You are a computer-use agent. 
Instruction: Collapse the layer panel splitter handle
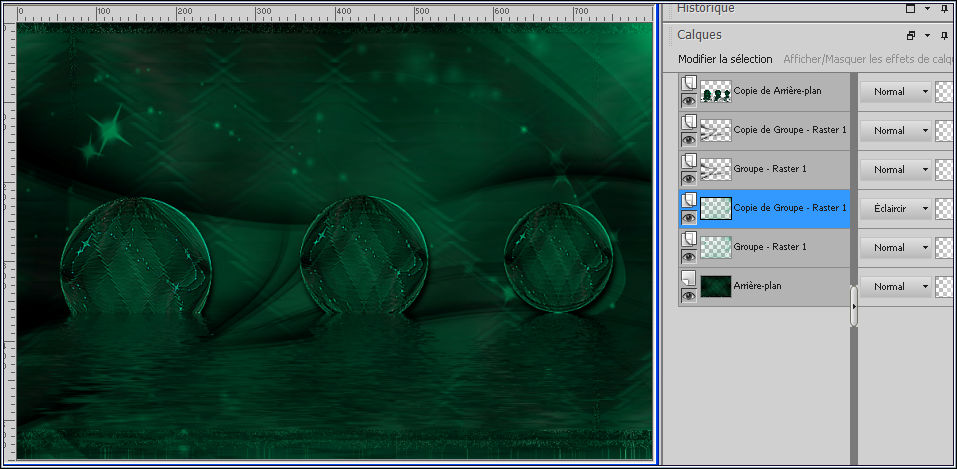(x=854, y=306)
